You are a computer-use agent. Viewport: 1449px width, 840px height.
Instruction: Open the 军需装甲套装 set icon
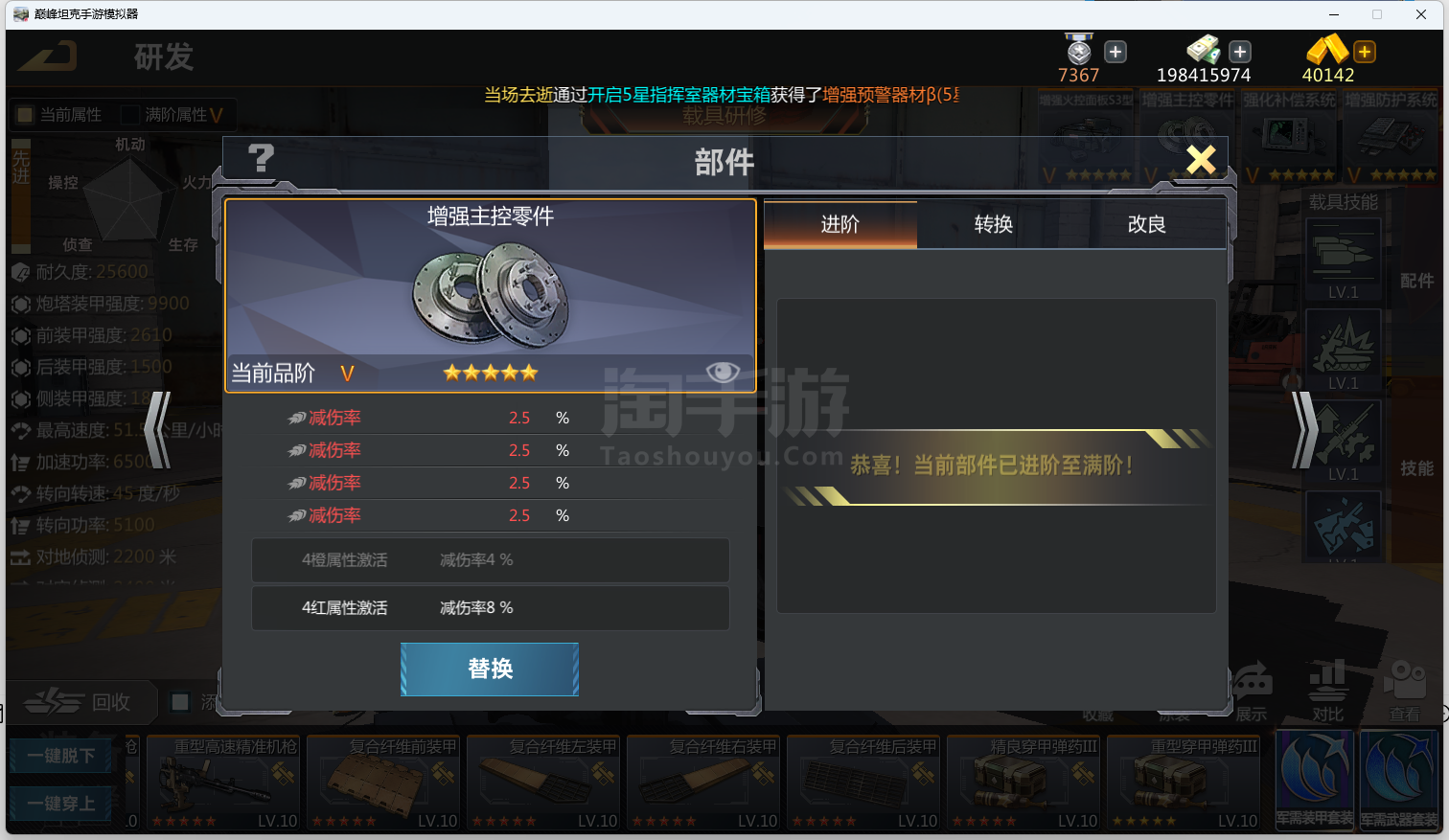coord(1315,779)
